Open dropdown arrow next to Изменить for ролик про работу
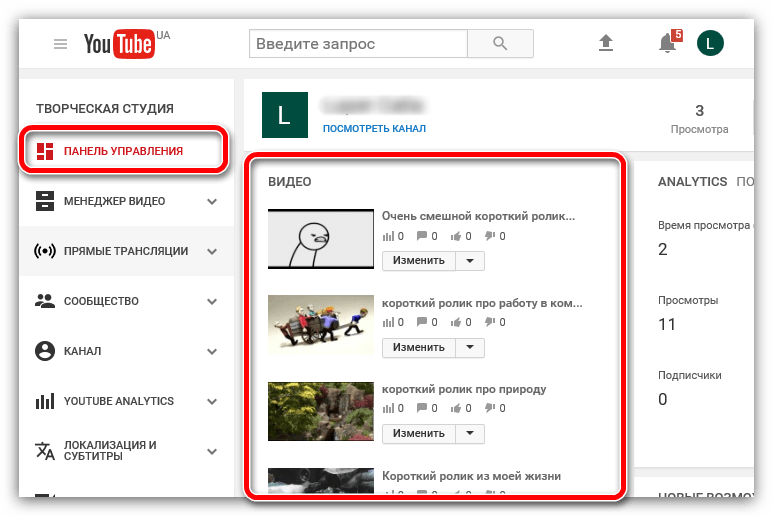The image size is (773, 516). [470, 347]
